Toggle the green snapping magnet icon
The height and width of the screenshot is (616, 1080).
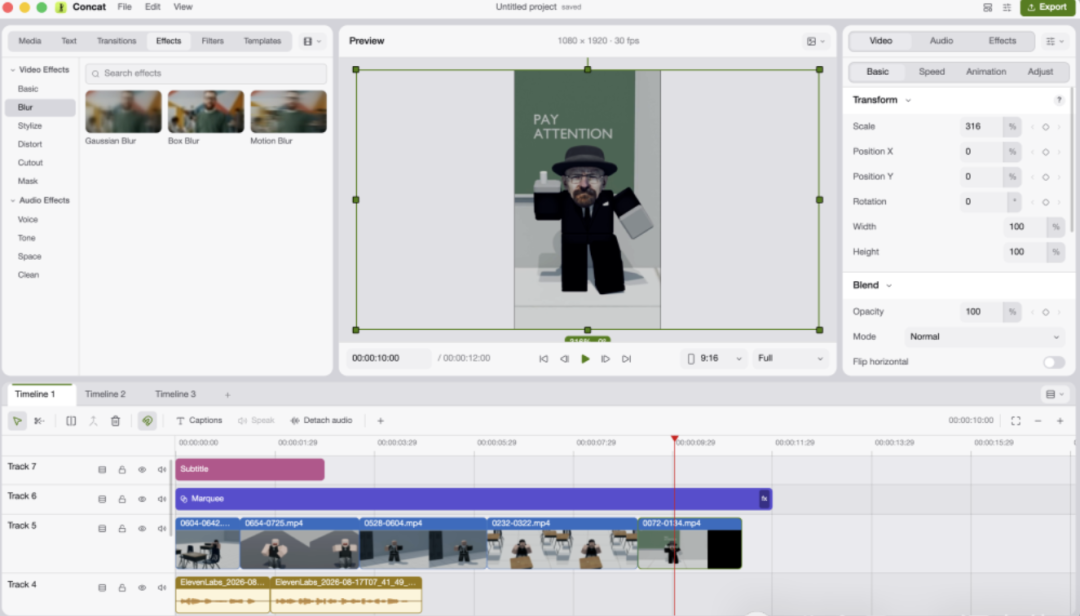click(147, 420)
